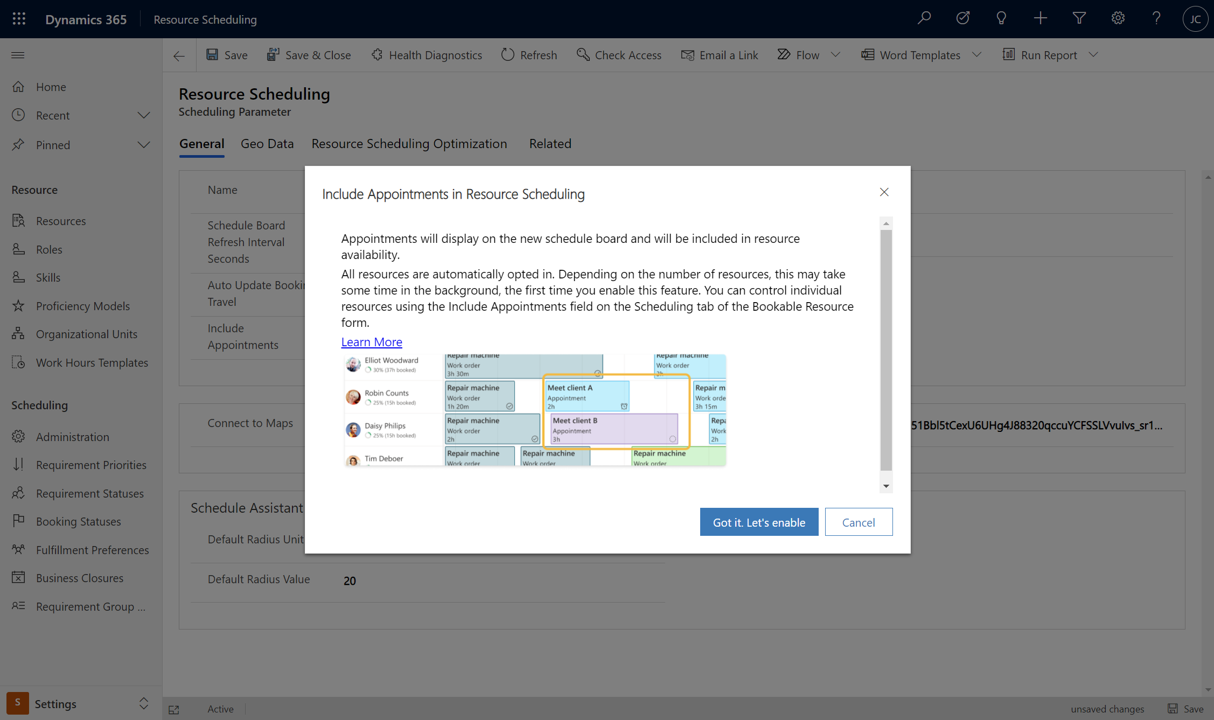Click the Dynamics 365 brand title
The height and width of the screenshot is (720, 1214).
click(x=86, y=19)
